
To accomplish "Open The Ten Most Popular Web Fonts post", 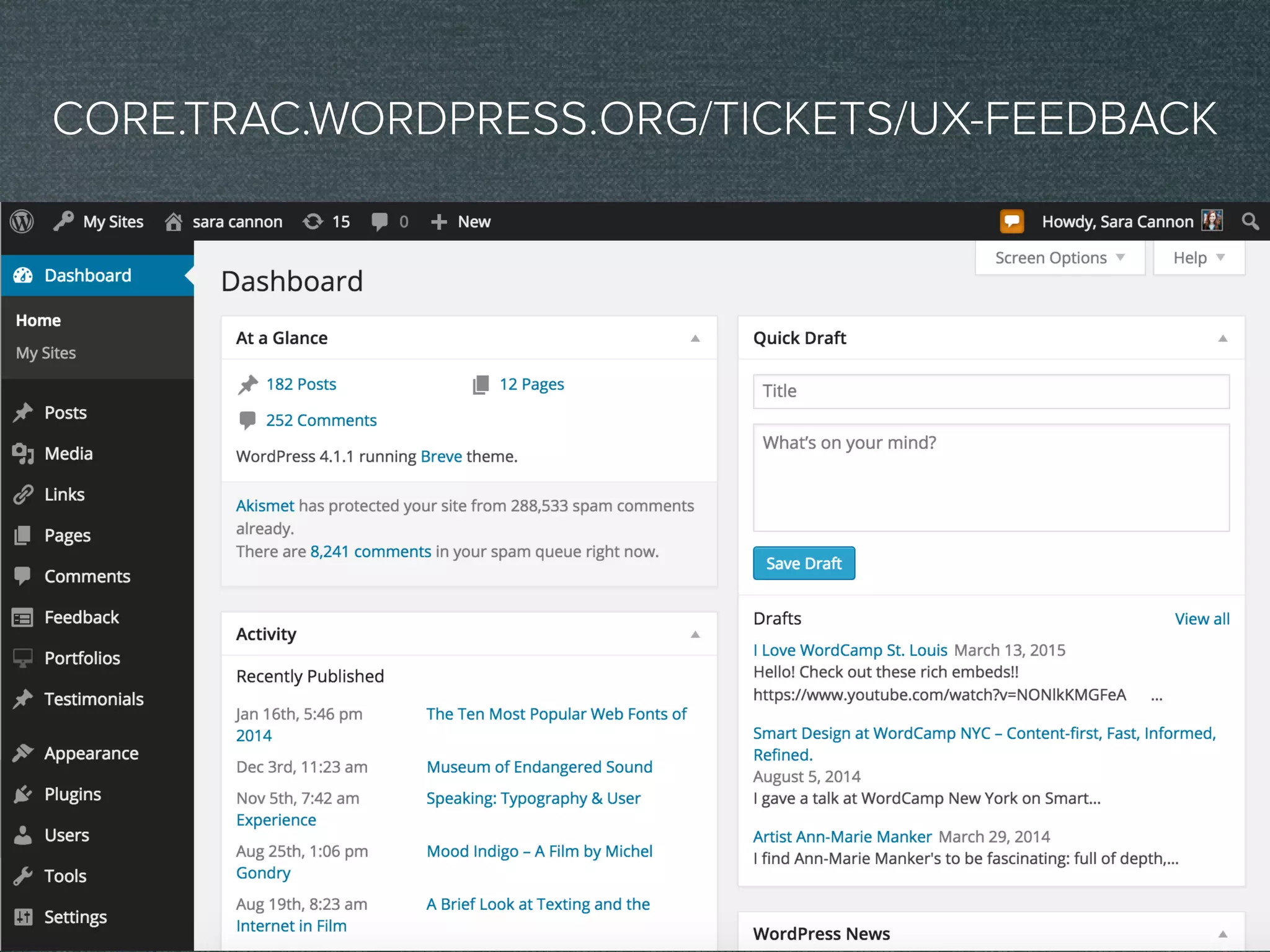I will pyautogui.click(x=556, y=714).
